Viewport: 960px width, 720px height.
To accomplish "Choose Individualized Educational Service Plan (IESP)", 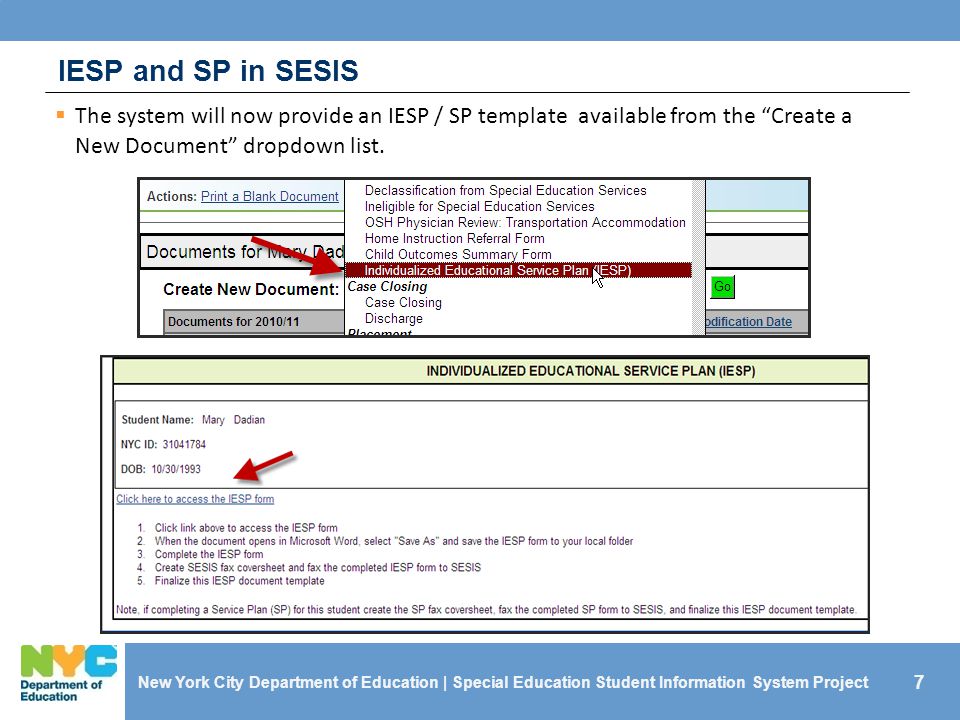I will [x=519, y=270].
